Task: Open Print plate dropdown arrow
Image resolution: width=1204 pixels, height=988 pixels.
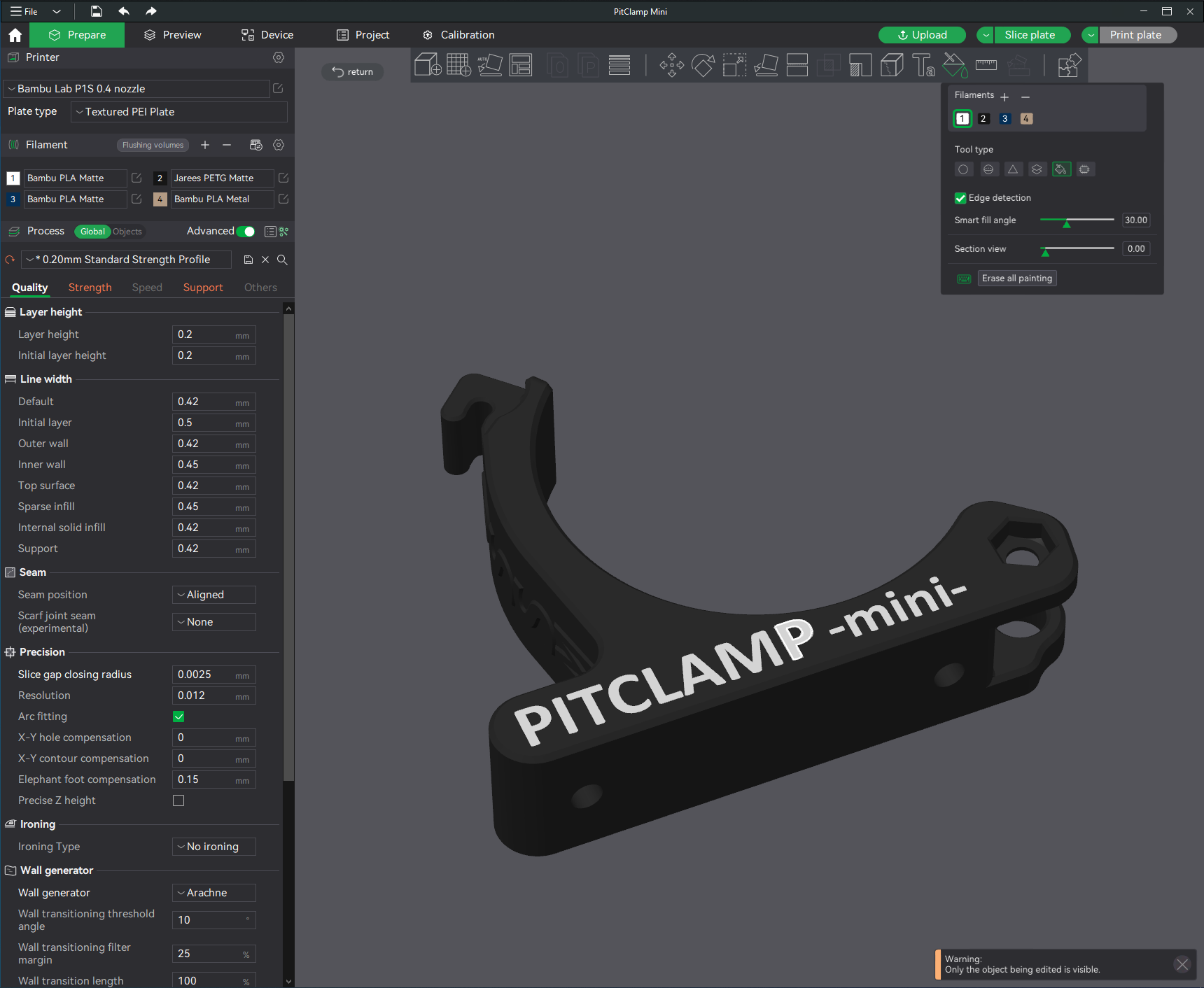Action: 1091,35
